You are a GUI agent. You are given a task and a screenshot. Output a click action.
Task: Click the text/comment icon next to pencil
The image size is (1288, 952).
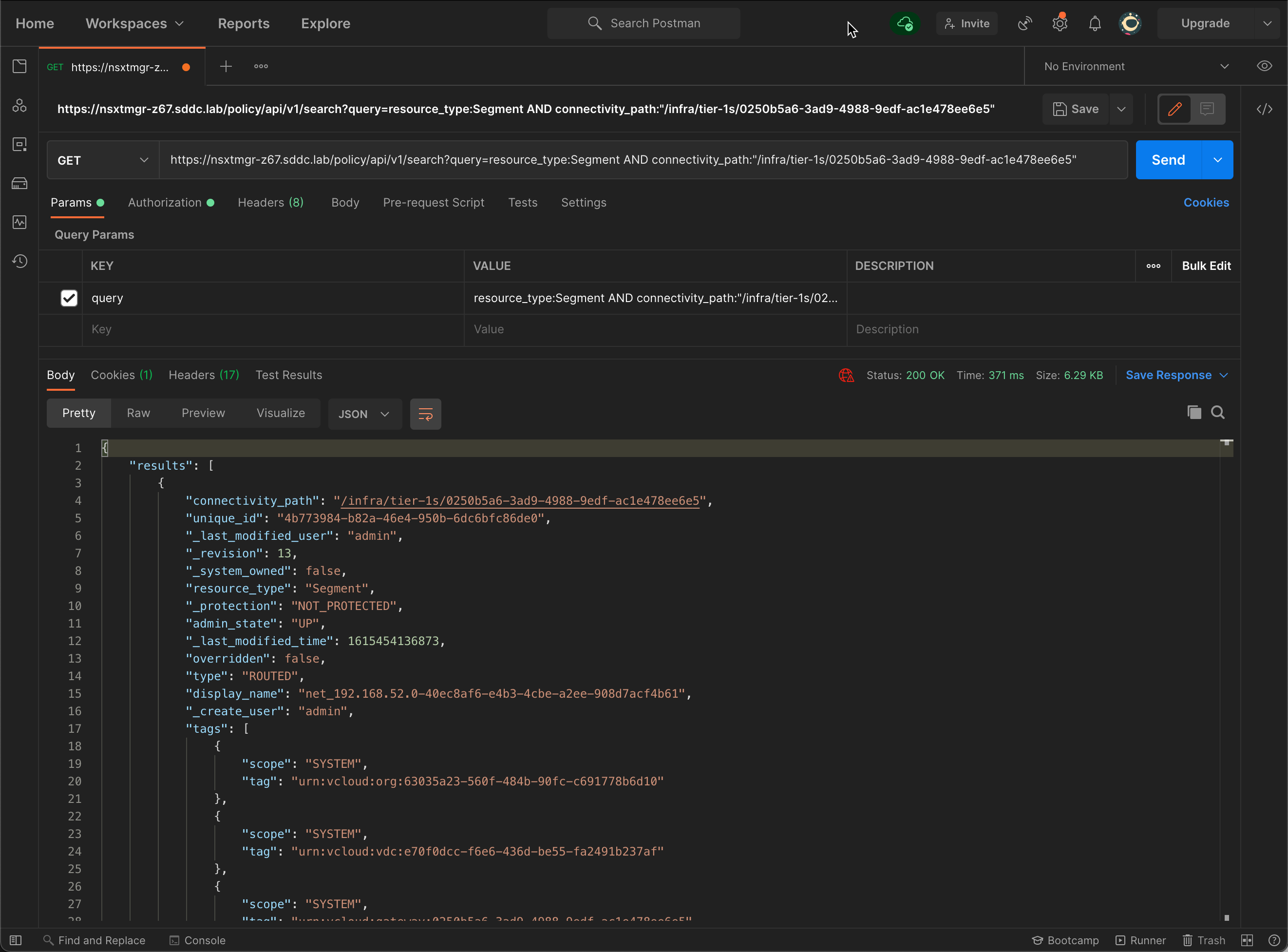pyautogui.click(x=1208, y=109)
